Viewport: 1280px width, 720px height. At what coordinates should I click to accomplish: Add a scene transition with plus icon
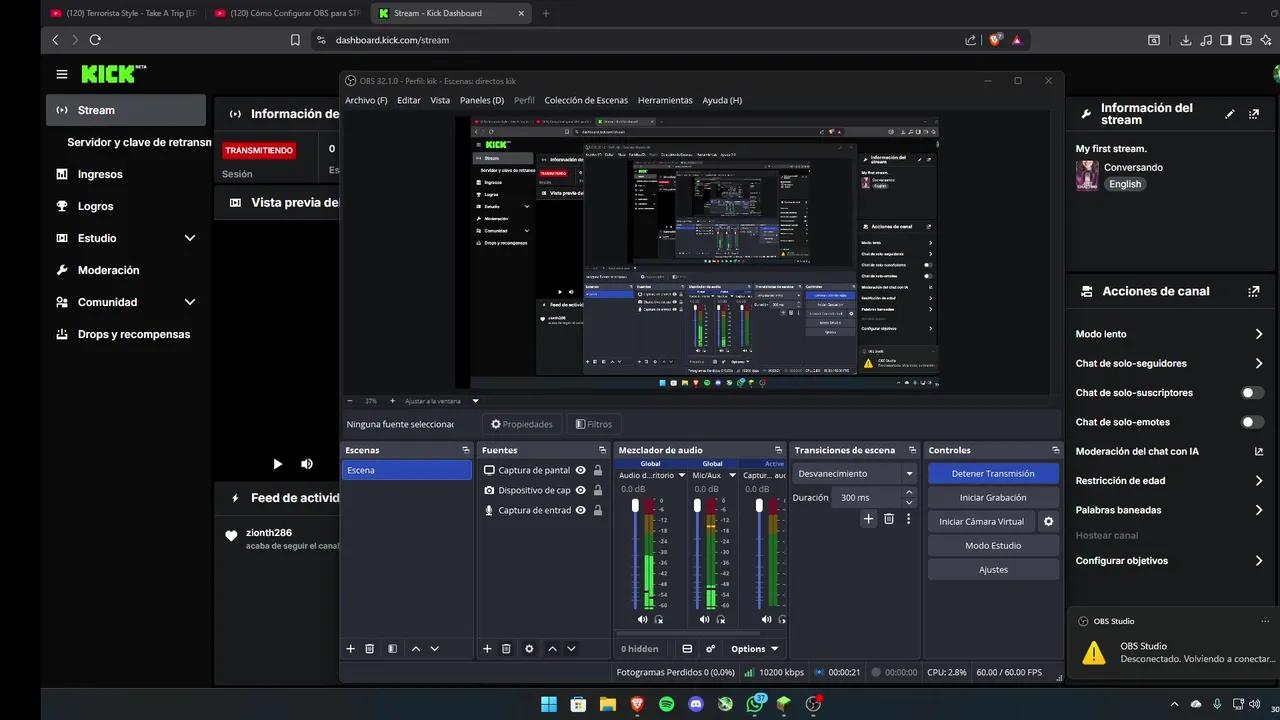868,519
